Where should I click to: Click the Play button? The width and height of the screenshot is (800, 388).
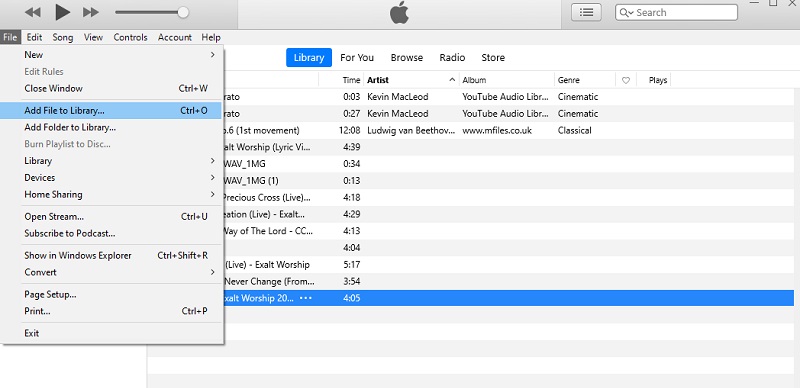click(x=62, y=12)
